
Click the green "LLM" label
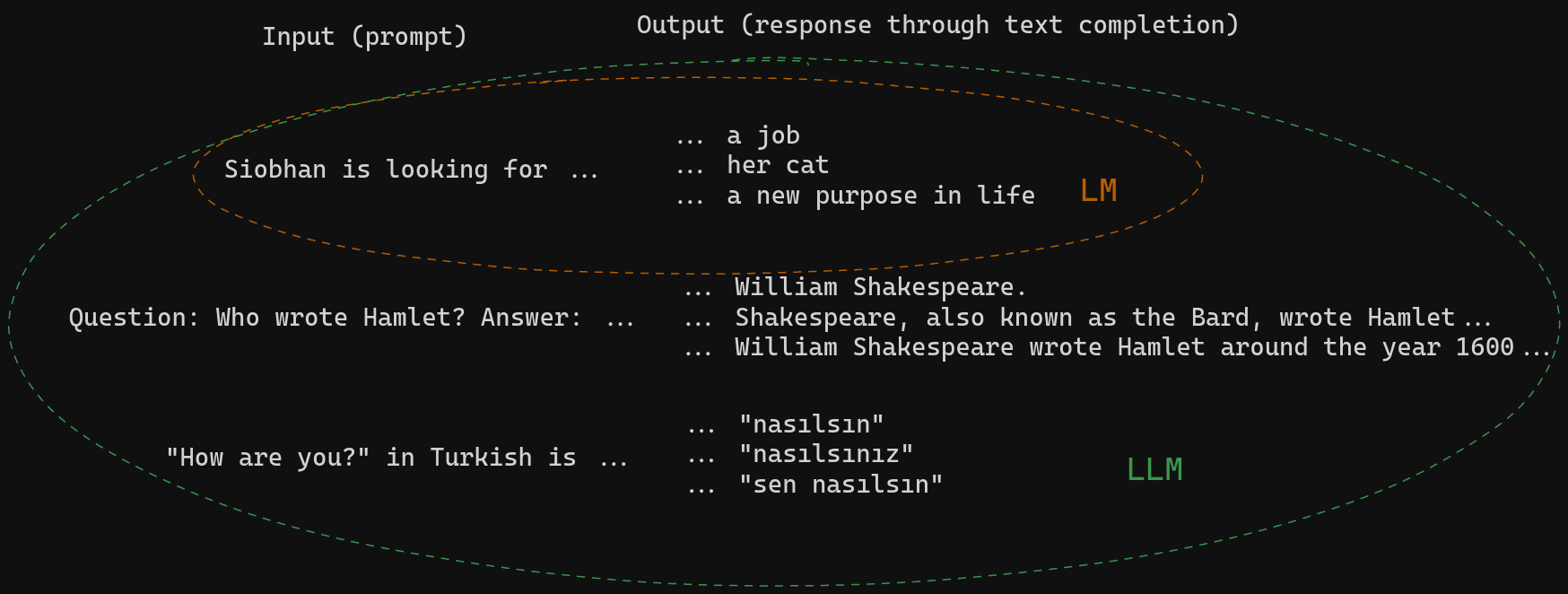coord(1154,469)
